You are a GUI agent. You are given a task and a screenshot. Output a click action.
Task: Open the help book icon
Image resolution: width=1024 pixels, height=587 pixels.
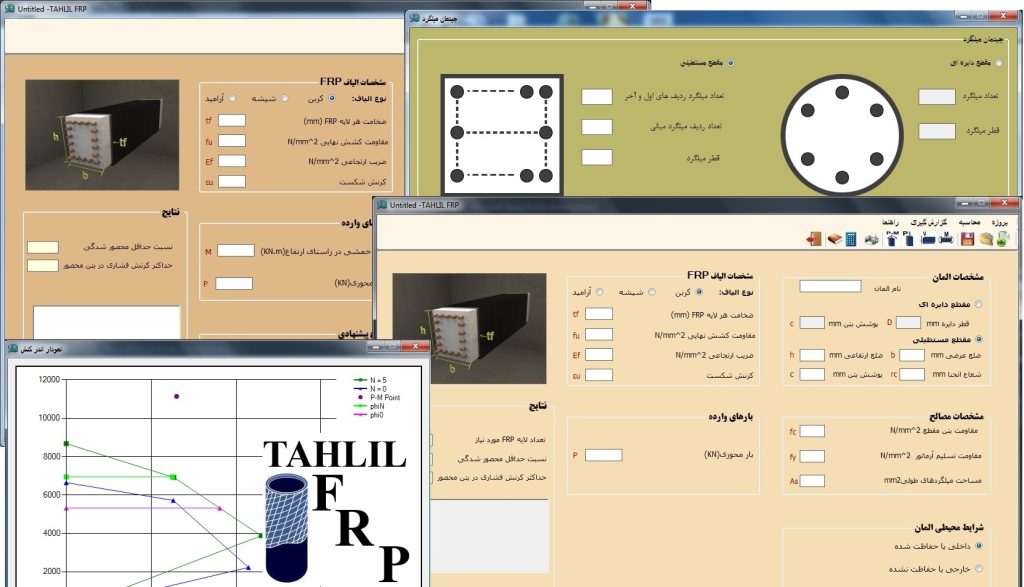tap(834, 239)
